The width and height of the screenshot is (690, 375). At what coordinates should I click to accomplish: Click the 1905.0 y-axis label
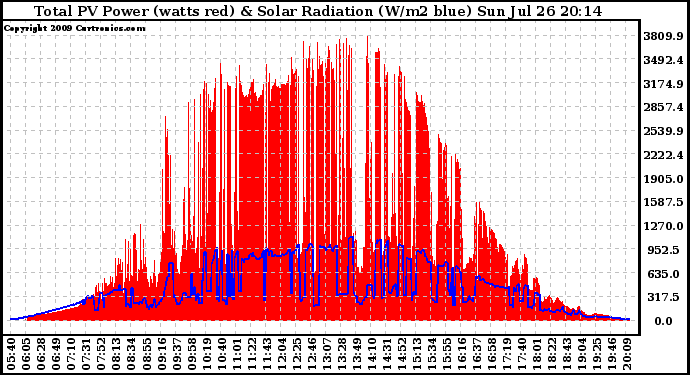point(663,179)
